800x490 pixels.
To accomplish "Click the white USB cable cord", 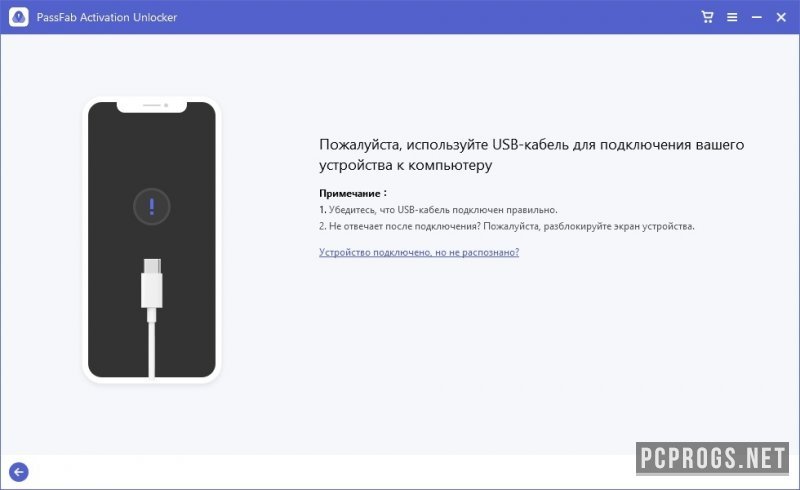I will pyautogui.click(x=152, y=347).
